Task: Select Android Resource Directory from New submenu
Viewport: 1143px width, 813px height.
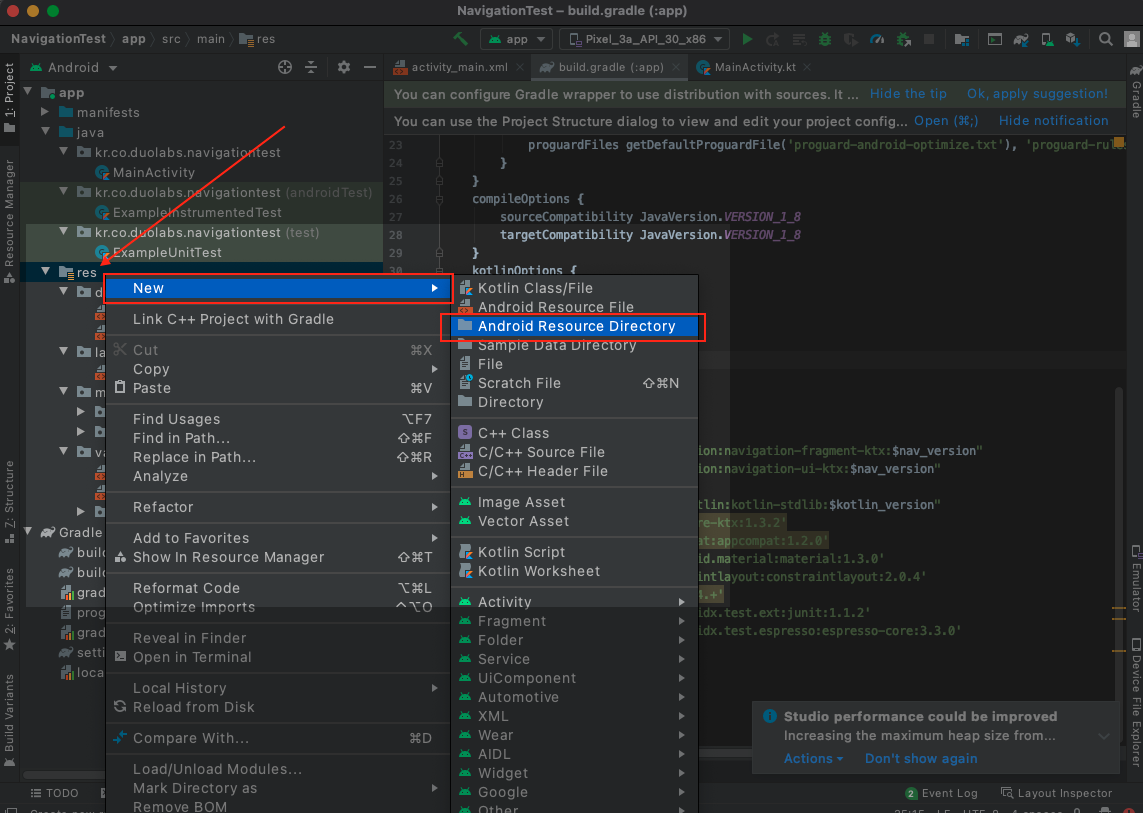Action: (575, 326)
